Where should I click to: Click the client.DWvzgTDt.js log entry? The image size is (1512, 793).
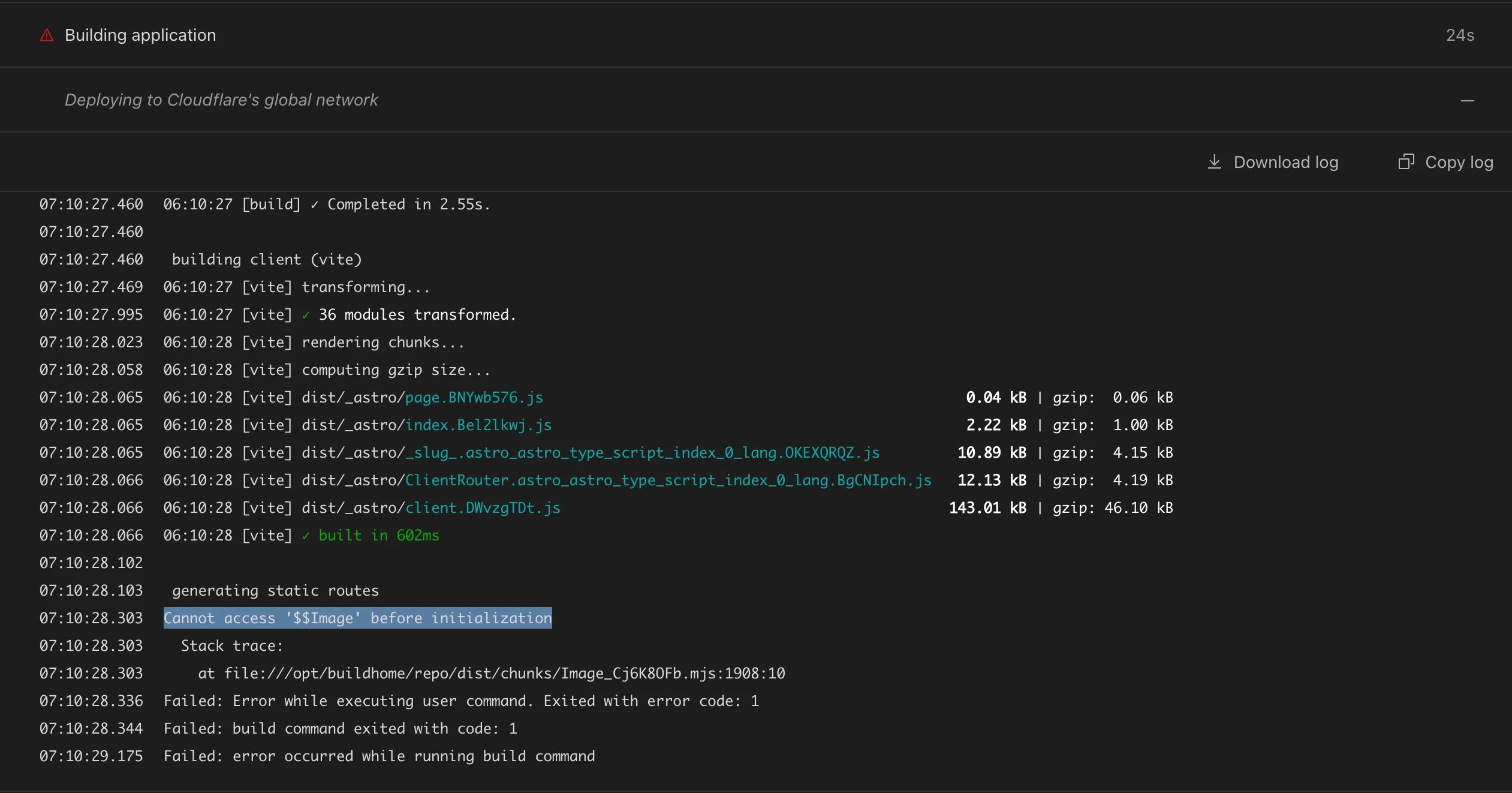pyautogui.click(x=482, y=507)
